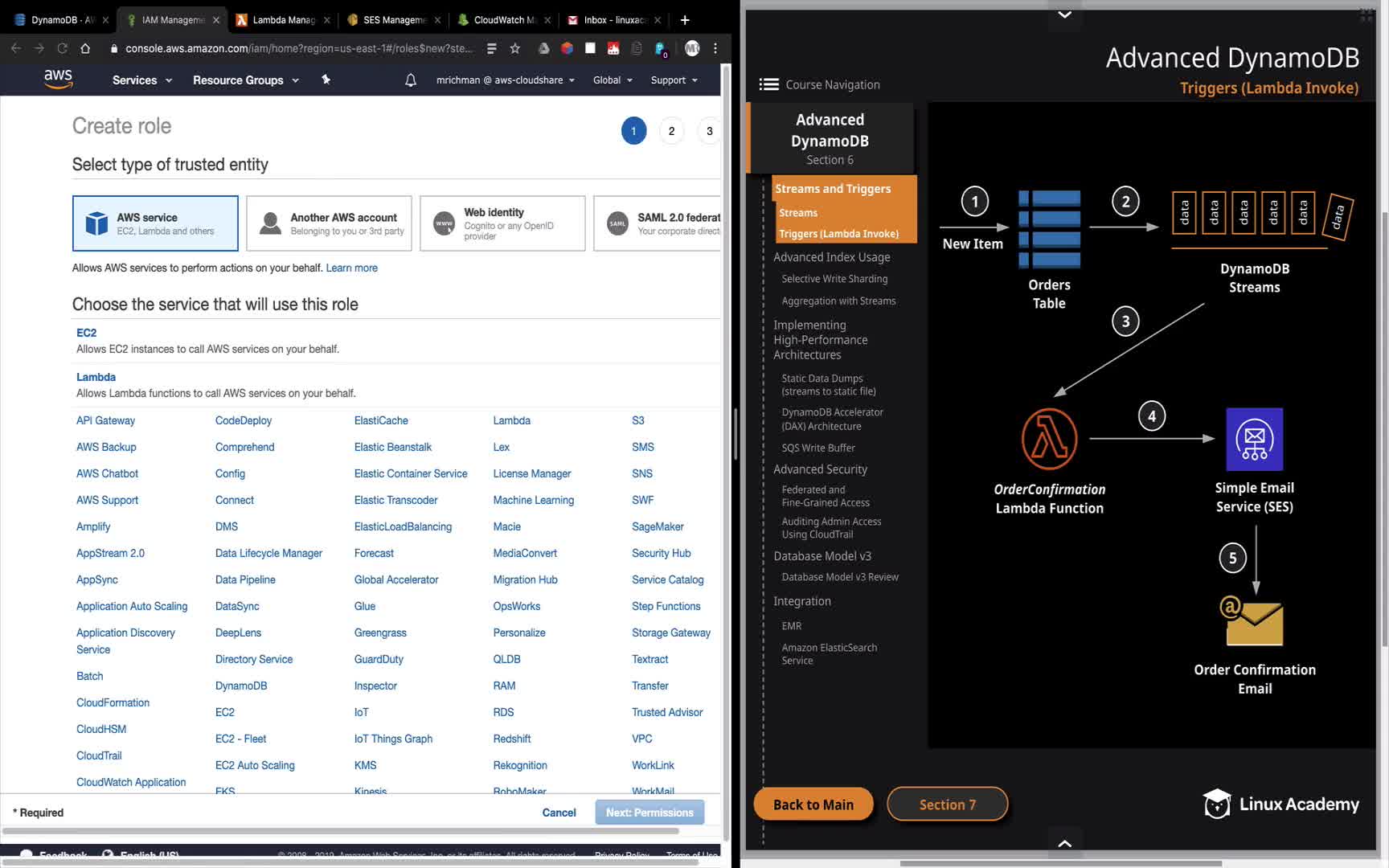This screenshot has width=1389, height=868.
Task: Open the Chrome three-dot menu
Action: tap(715, 48)
